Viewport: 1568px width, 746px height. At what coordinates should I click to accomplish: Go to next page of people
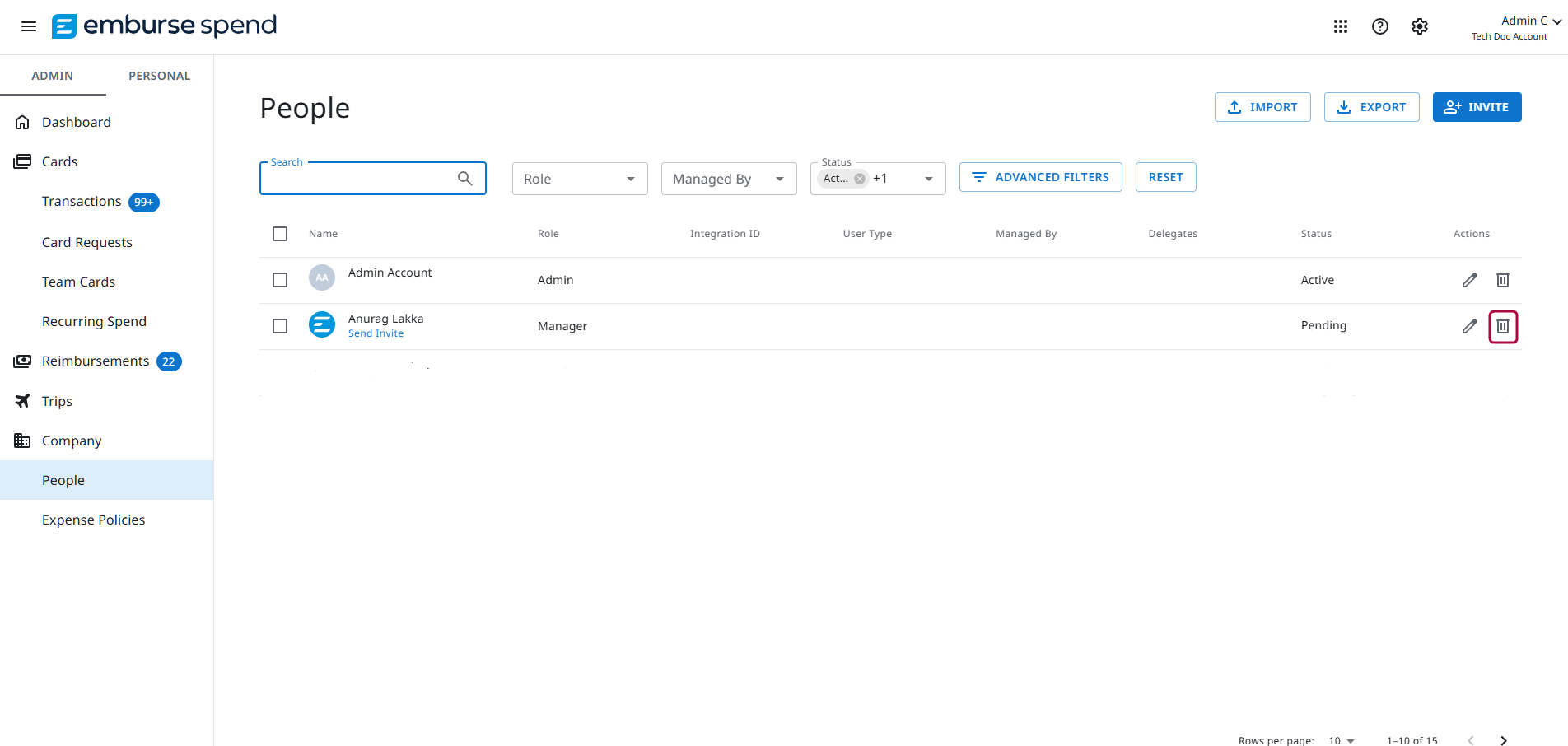click(1504, 740)
